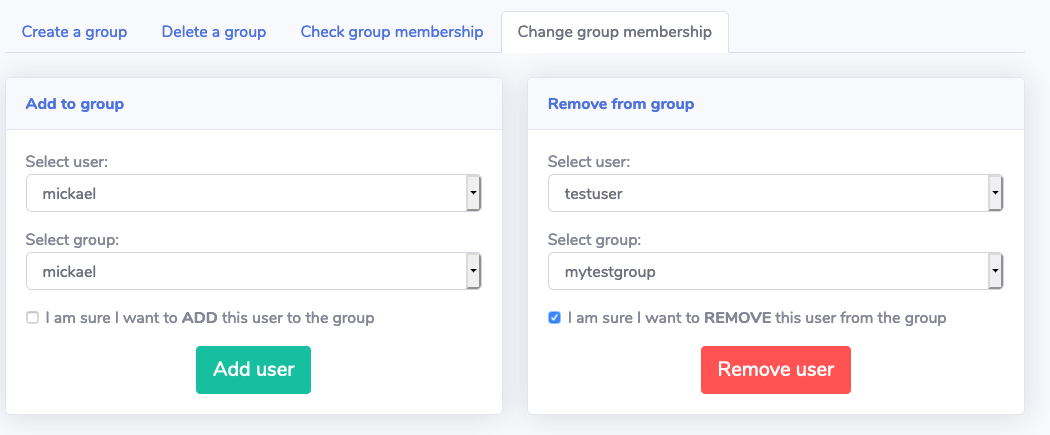This screenshot has height=435, width=1050.
Task: Click the green Add user button
Action: click(x=253, y=370)
